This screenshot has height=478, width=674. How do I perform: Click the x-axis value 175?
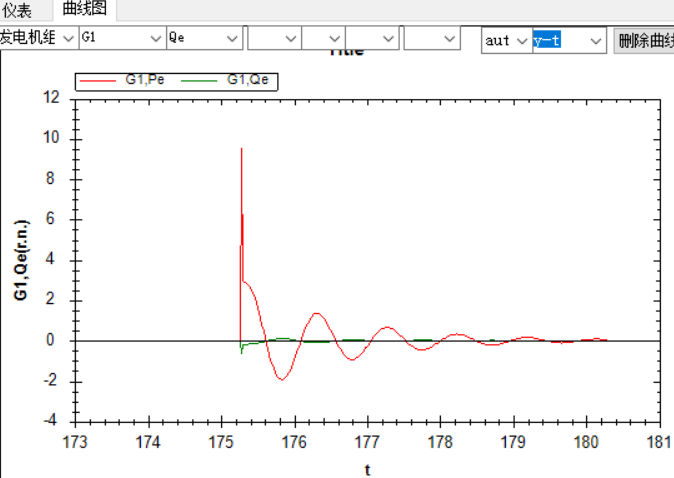[221, 442]
